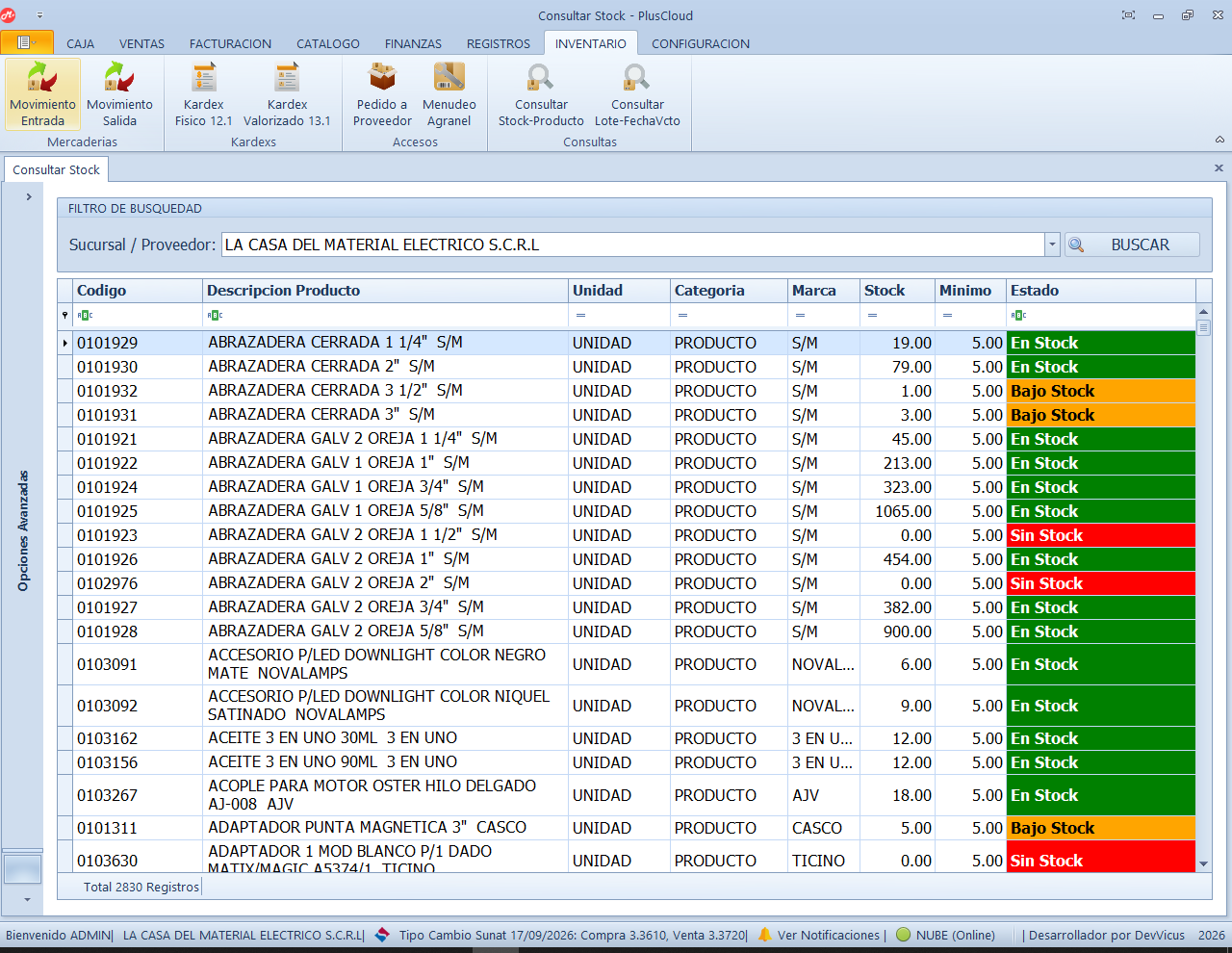The image size is (1232, 953).
Task: Click the filter row indicator icon
Action: pyautogui.click(x=65, y=315)
